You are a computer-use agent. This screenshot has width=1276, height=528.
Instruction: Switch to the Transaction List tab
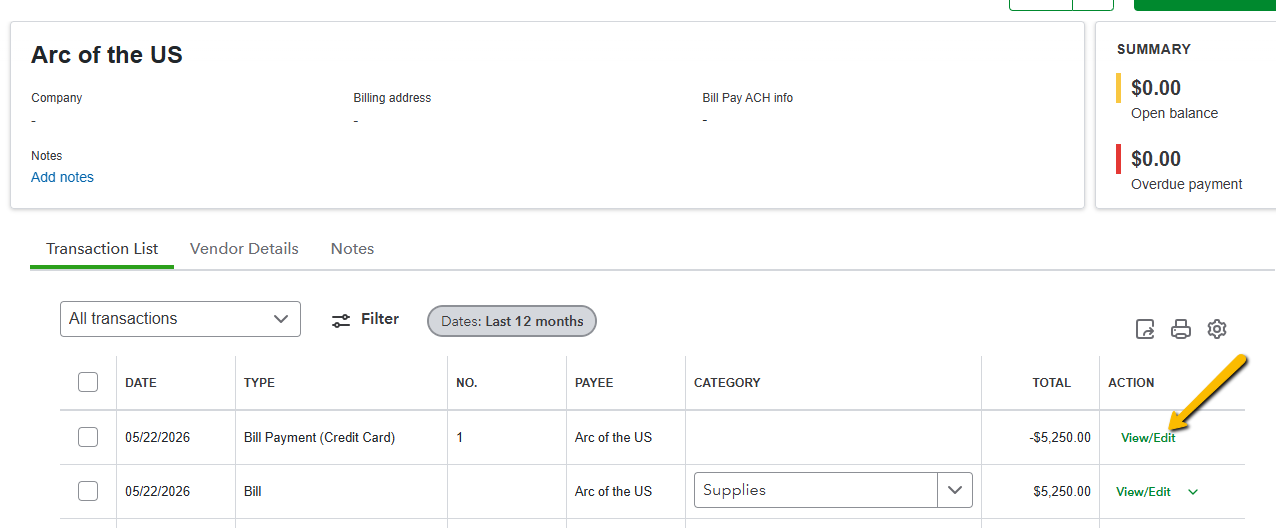pyautogui.click(x=102, y=249)
